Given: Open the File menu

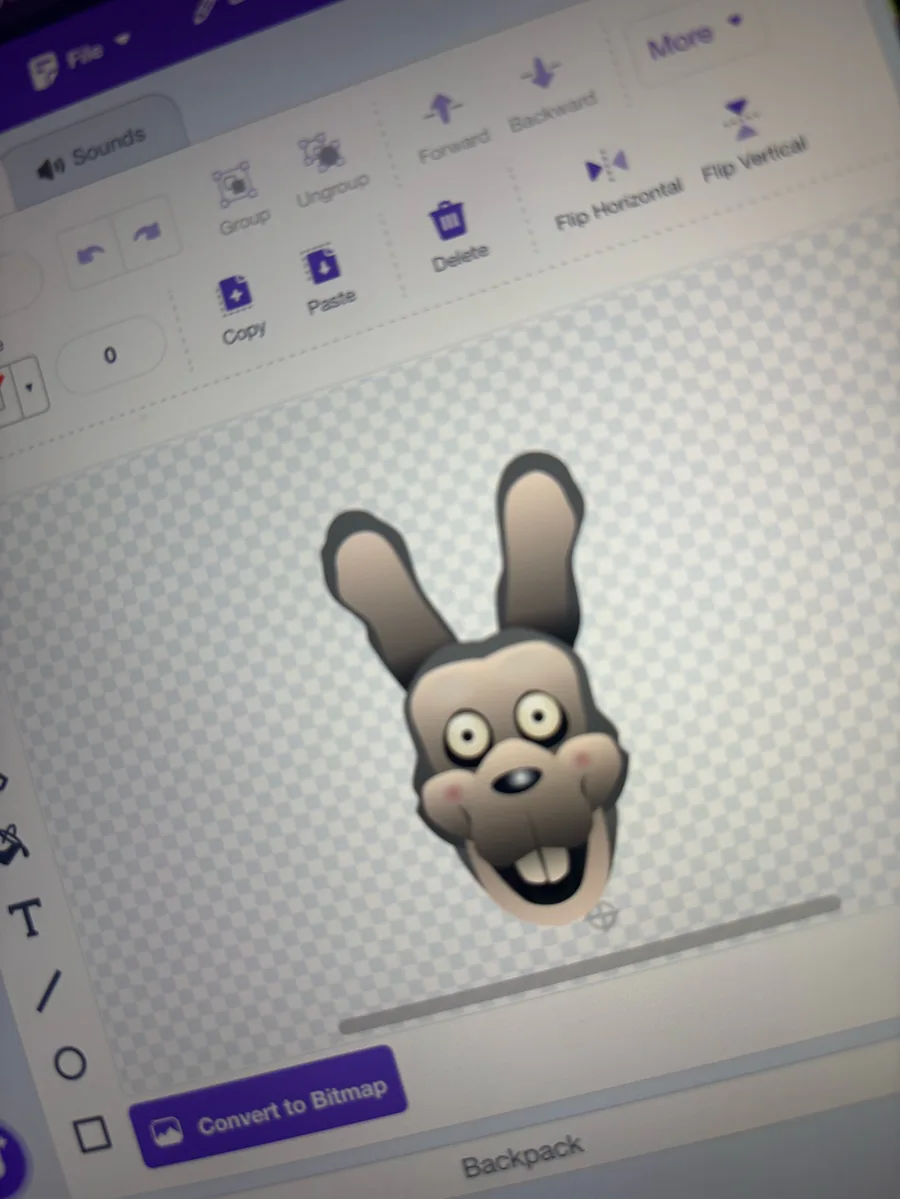Looking at the screenshot, I should 78,59.
